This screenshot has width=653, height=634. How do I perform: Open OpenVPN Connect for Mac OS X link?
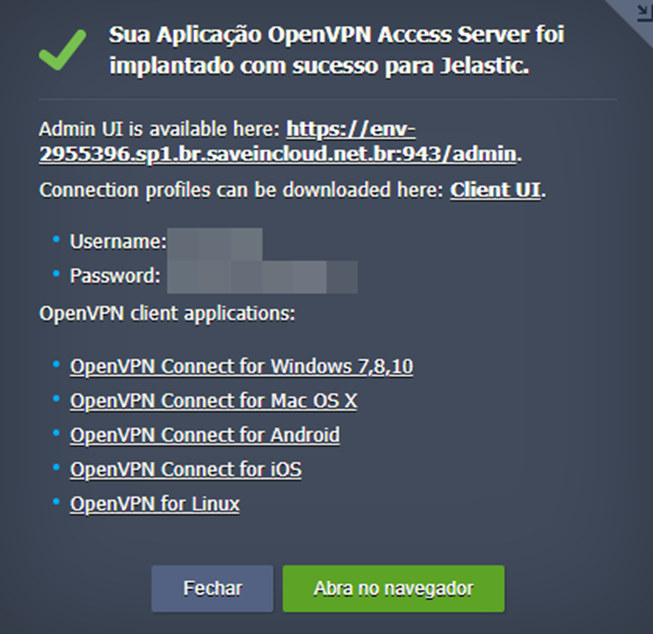[x=213, y=401]
